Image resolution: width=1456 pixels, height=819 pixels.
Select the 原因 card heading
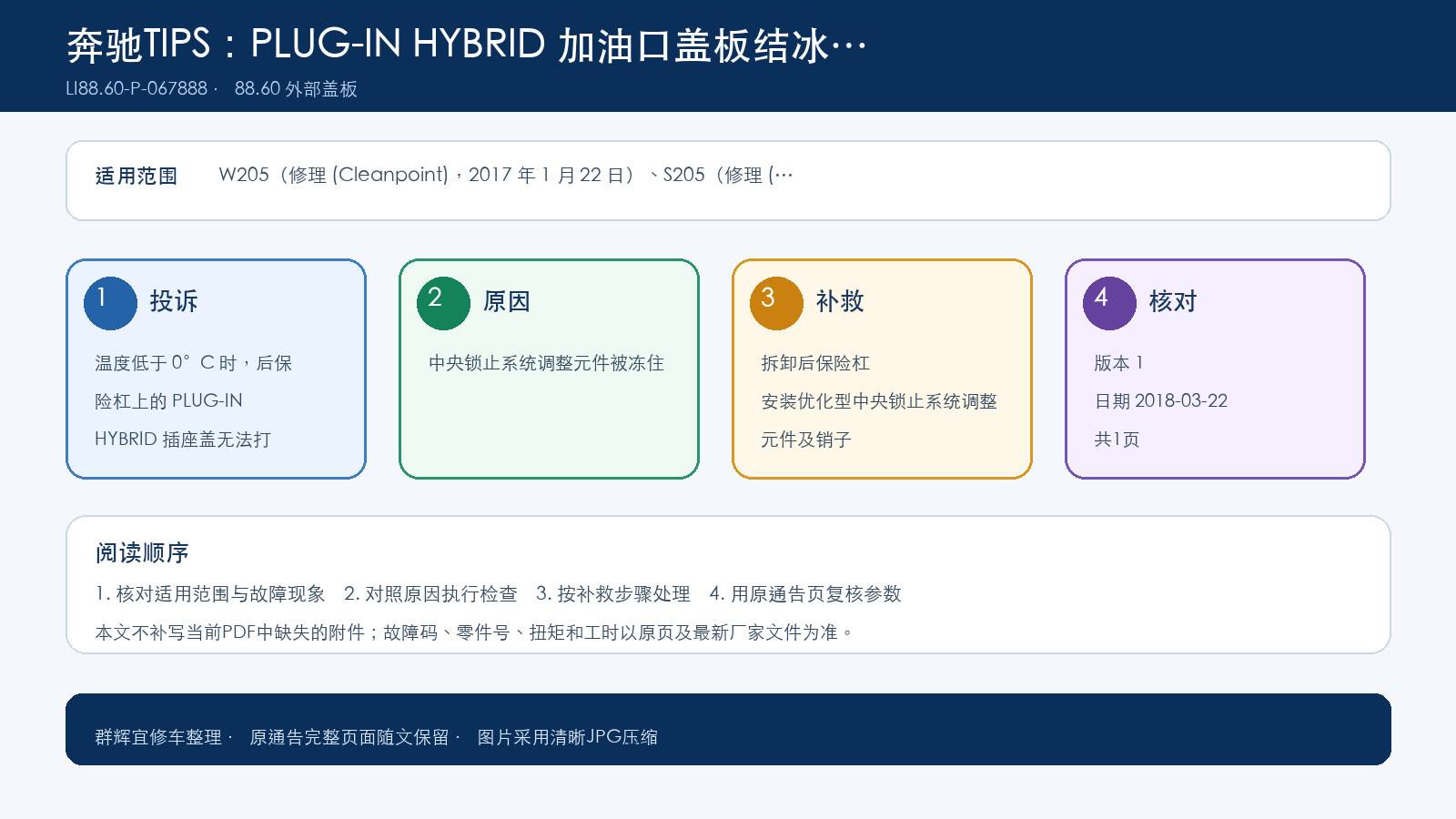click(507, 301)
